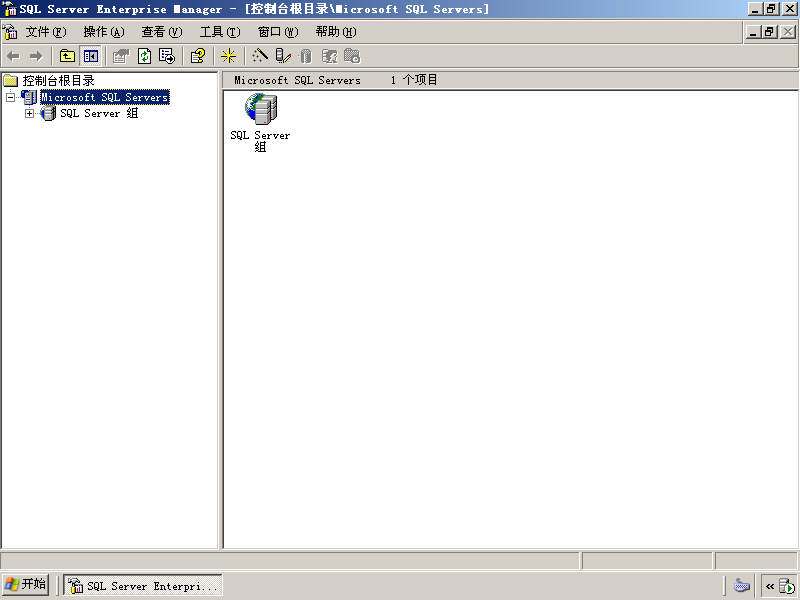This screenshot has width=800, height=600.
Task: Select Microsoft SQL Servers in the tree
Action: tap(105, 97)
